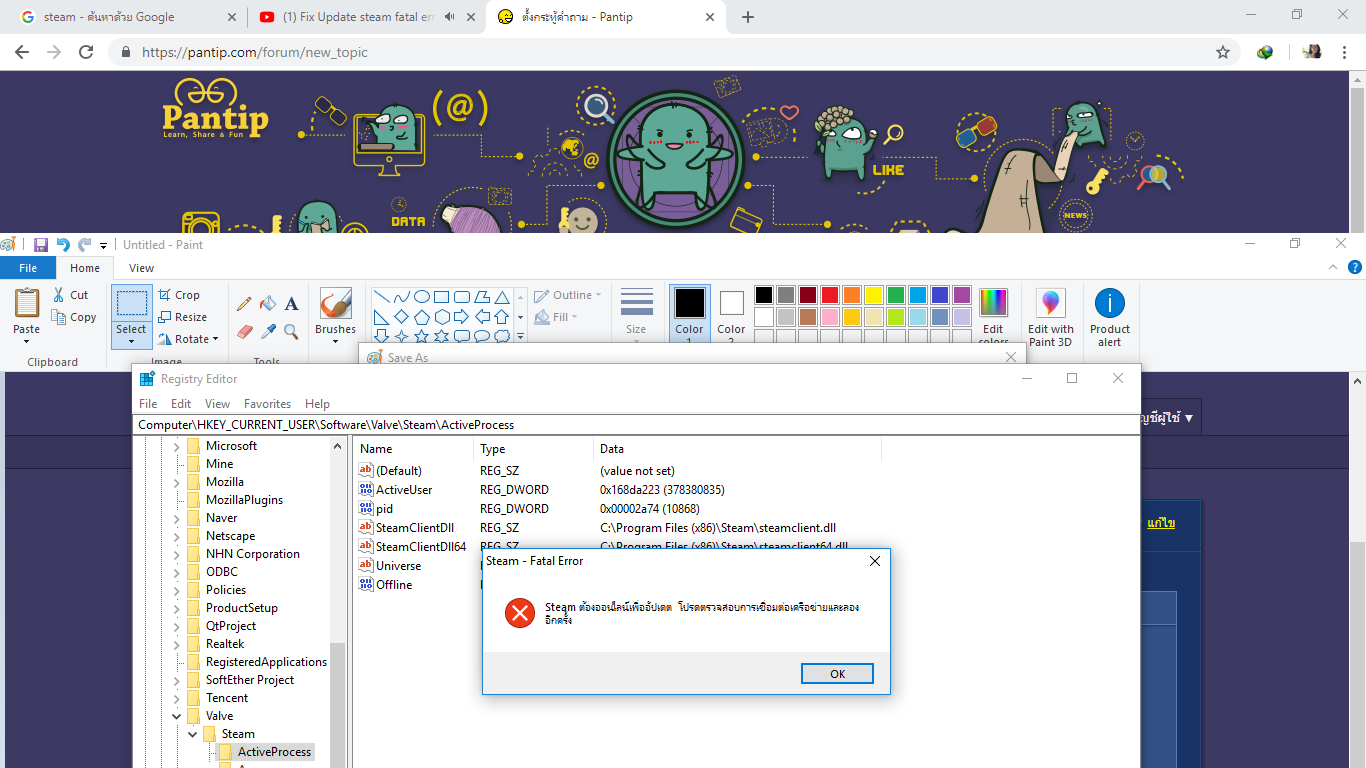Click the Color 1 button in Paint
Image resolution: width=1366 pixels, height=768 pixels.
coord(690,314)
